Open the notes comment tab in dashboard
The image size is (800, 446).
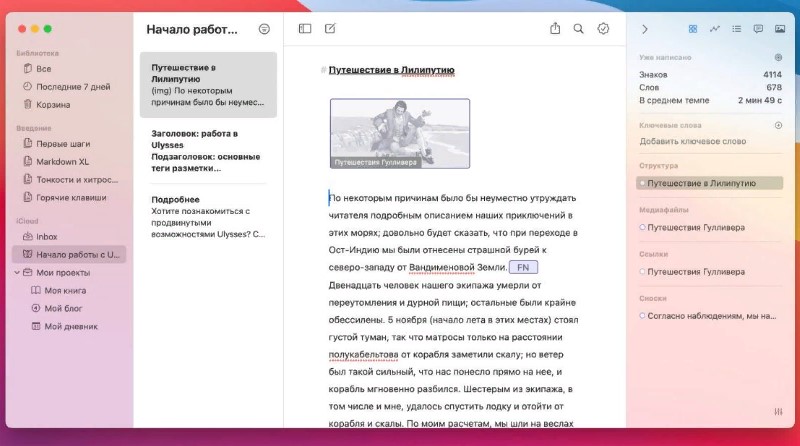tap(758, 29)
